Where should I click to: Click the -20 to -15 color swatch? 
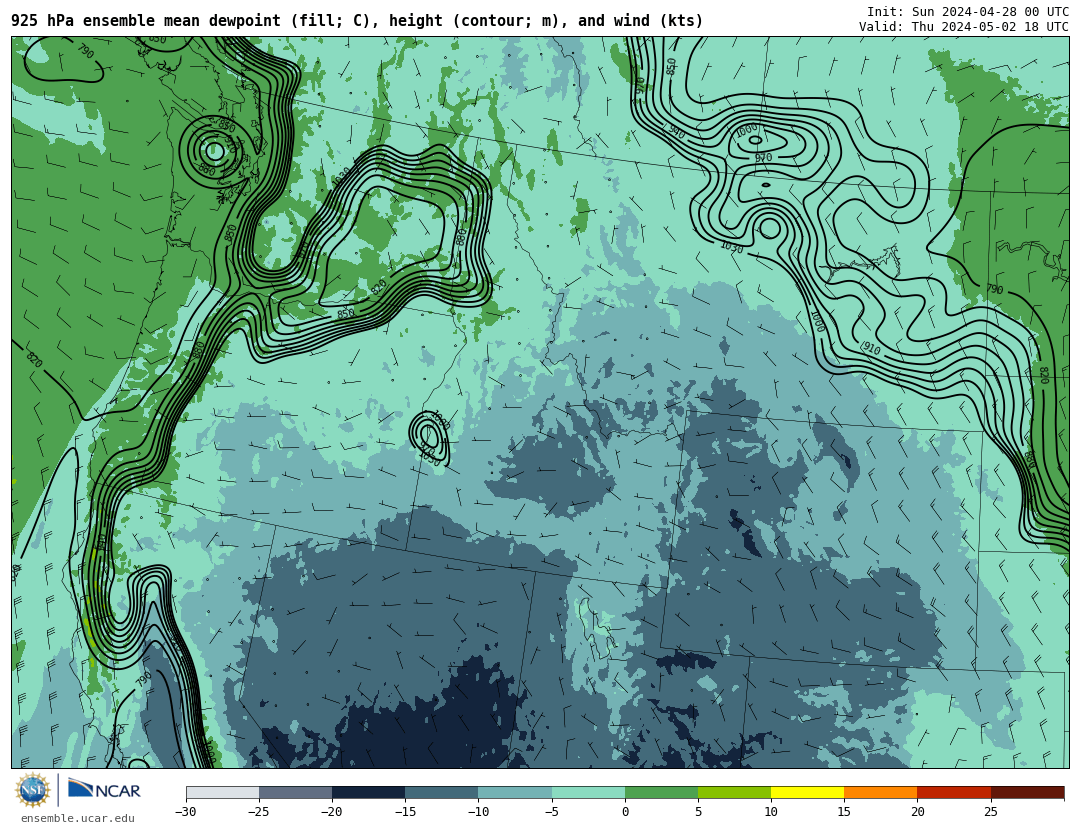click(368, 792)
